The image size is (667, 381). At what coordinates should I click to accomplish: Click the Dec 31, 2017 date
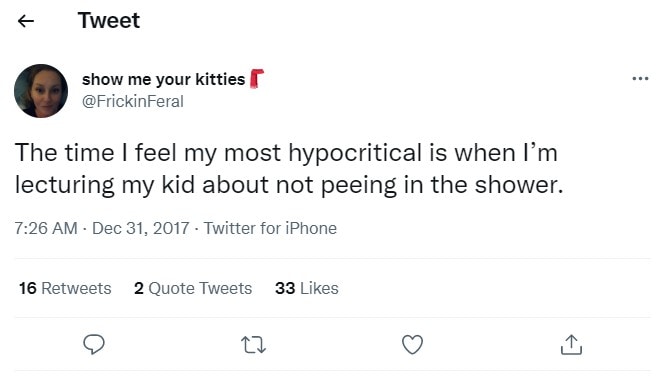click(140, 228)
